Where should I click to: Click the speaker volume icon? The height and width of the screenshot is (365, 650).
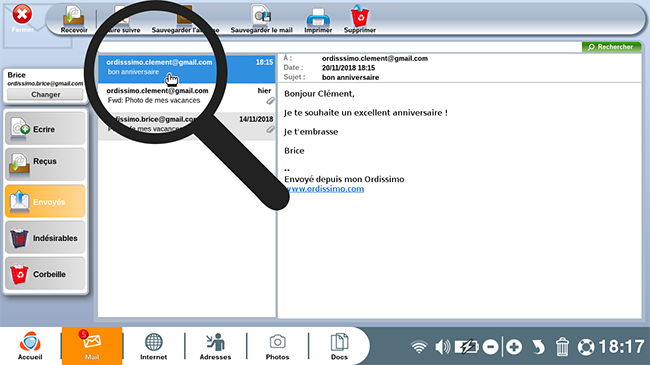tap(442, 347)
